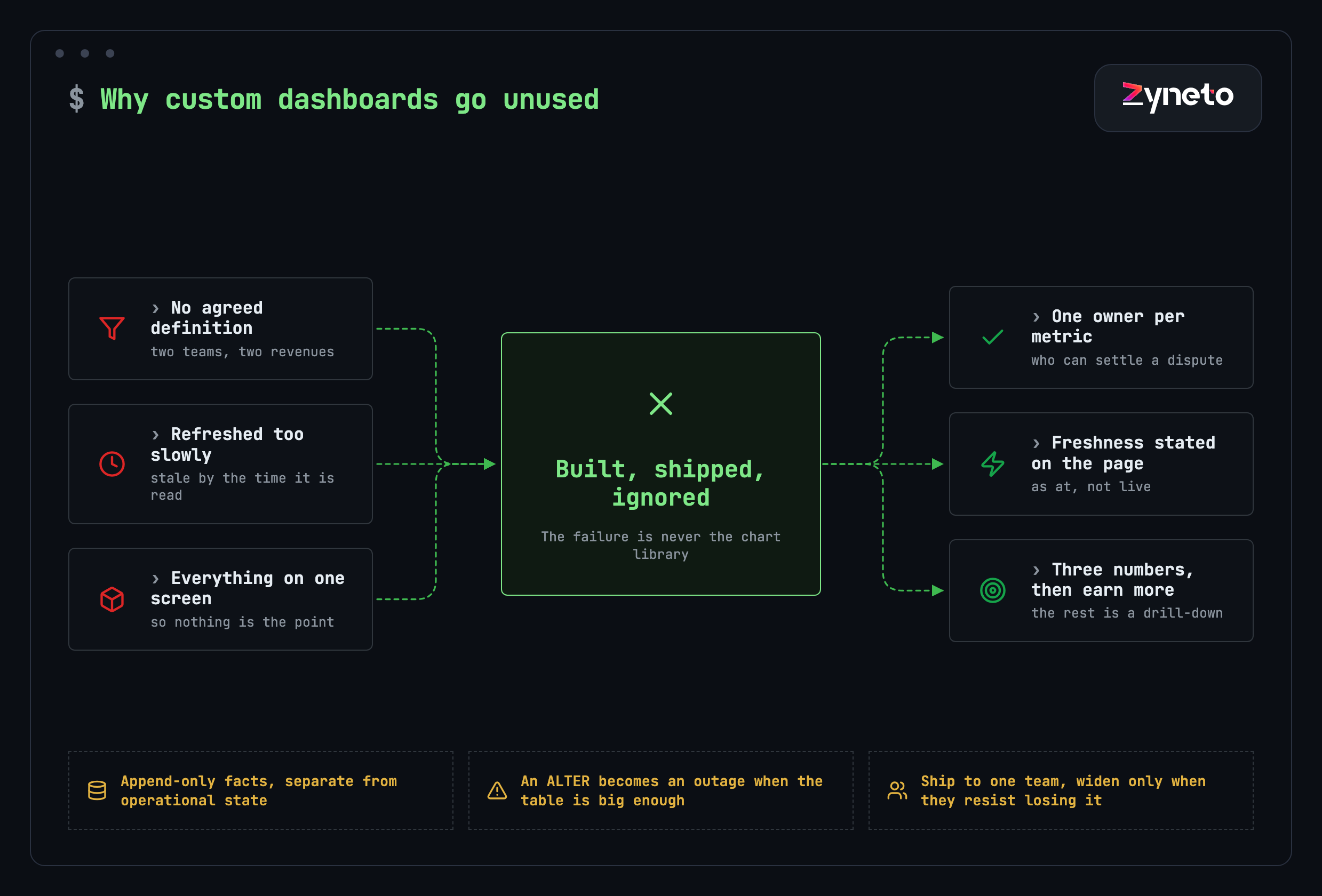The height and width of the screenshot is (896, 1322).
Task: Click the text stale by the time it is read
Action: pyautogui.click(x=242, y=486)
